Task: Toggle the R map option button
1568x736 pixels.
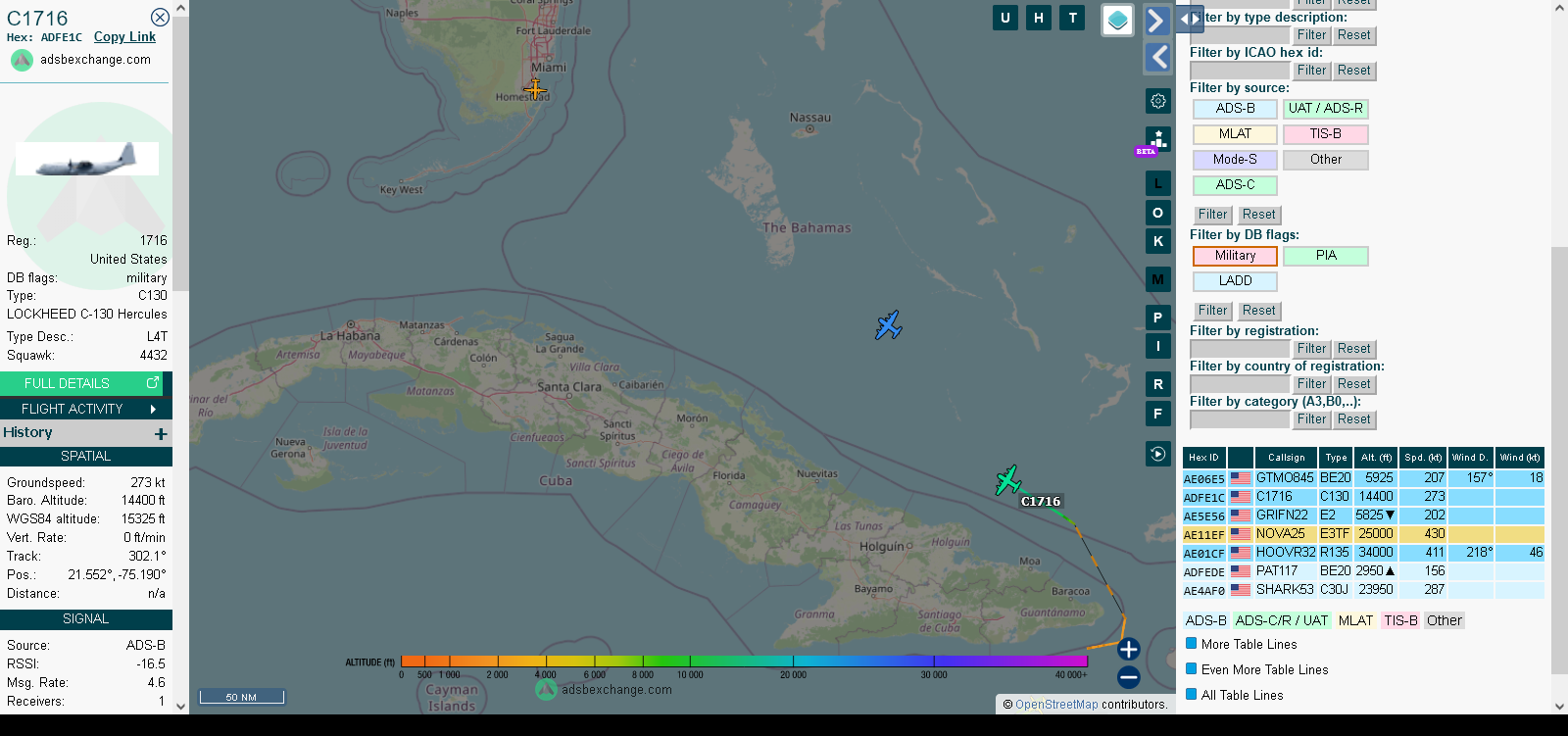Action: [x=1158, y=384]
